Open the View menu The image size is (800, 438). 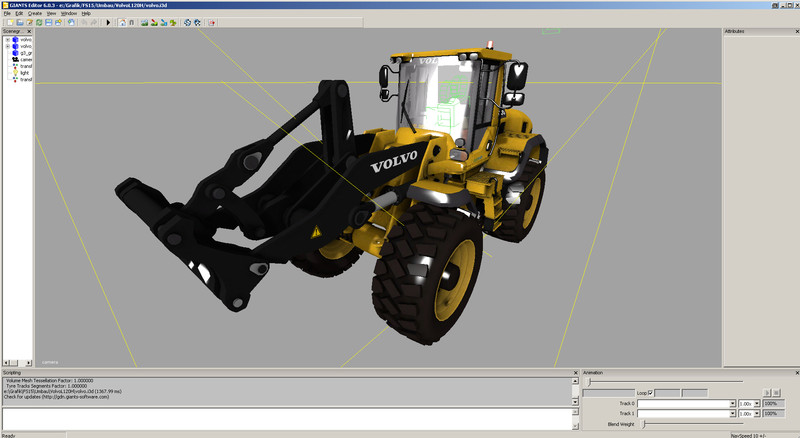click(52, 13)
